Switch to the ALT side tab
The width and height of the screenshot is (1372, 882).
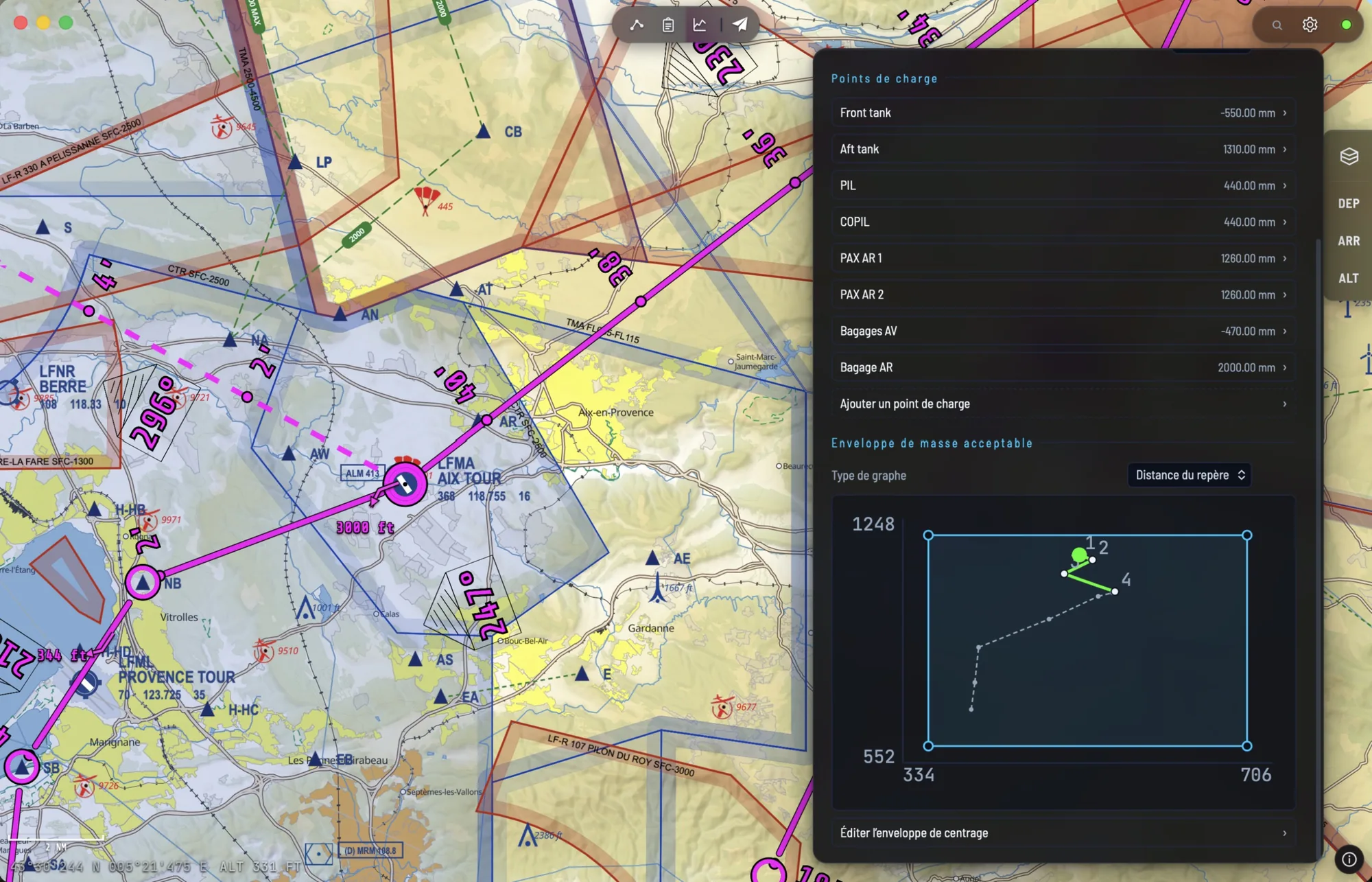point(1348,278)
